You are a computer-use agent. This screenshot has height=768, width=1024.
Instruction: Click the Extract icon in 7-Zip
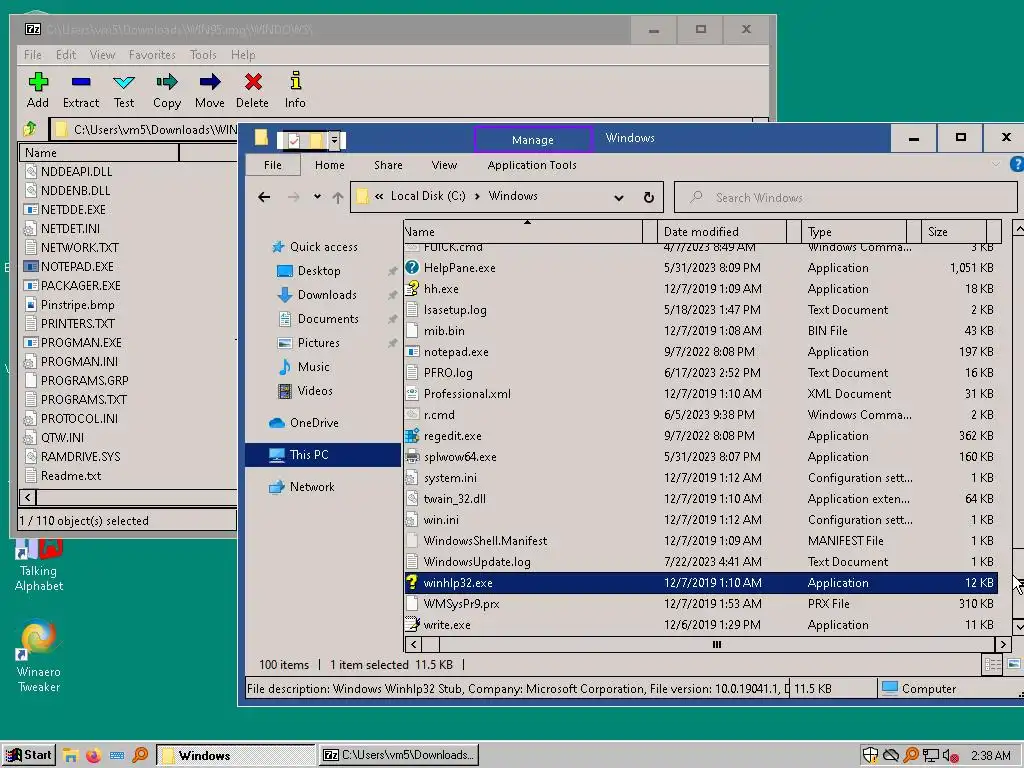81,82
